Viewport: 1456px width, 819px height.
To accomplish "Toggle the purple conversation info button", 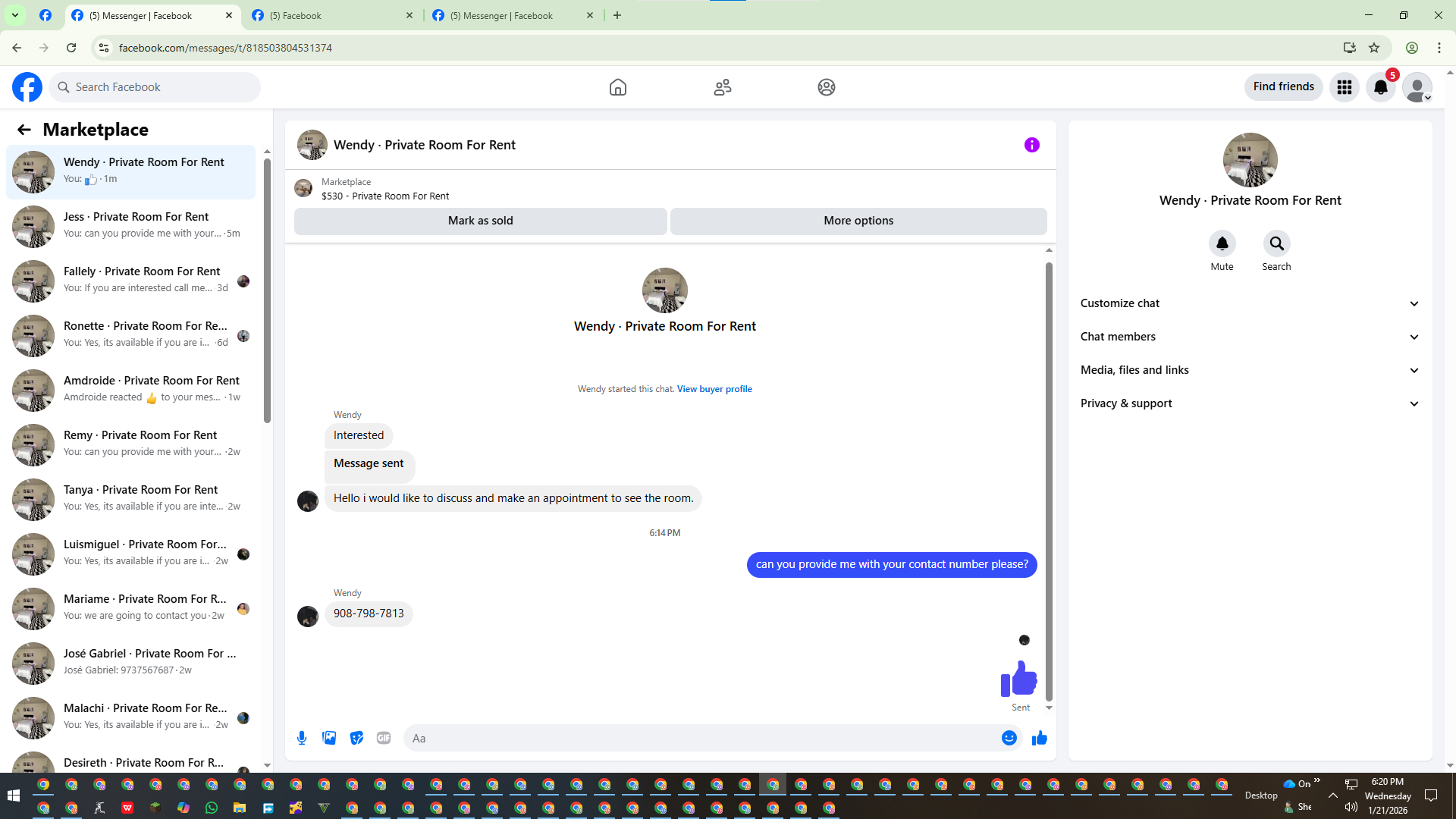I will 1031,145.
